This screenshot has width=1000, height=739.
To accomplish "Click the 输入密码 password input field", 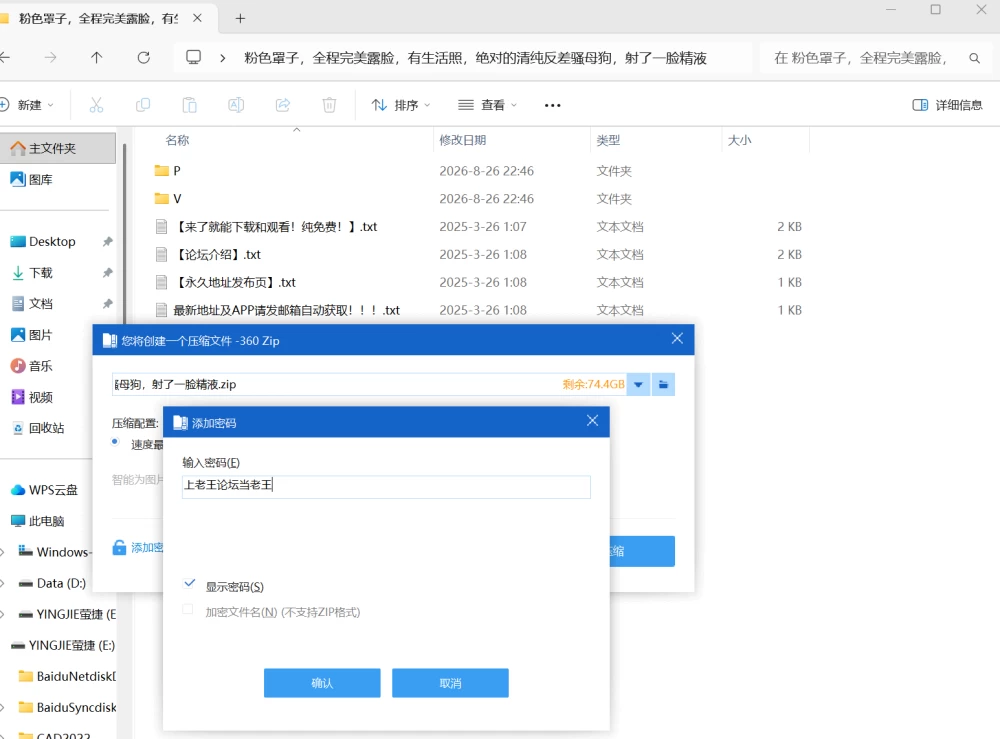I will pyautogui.click(x=386, y=486).
